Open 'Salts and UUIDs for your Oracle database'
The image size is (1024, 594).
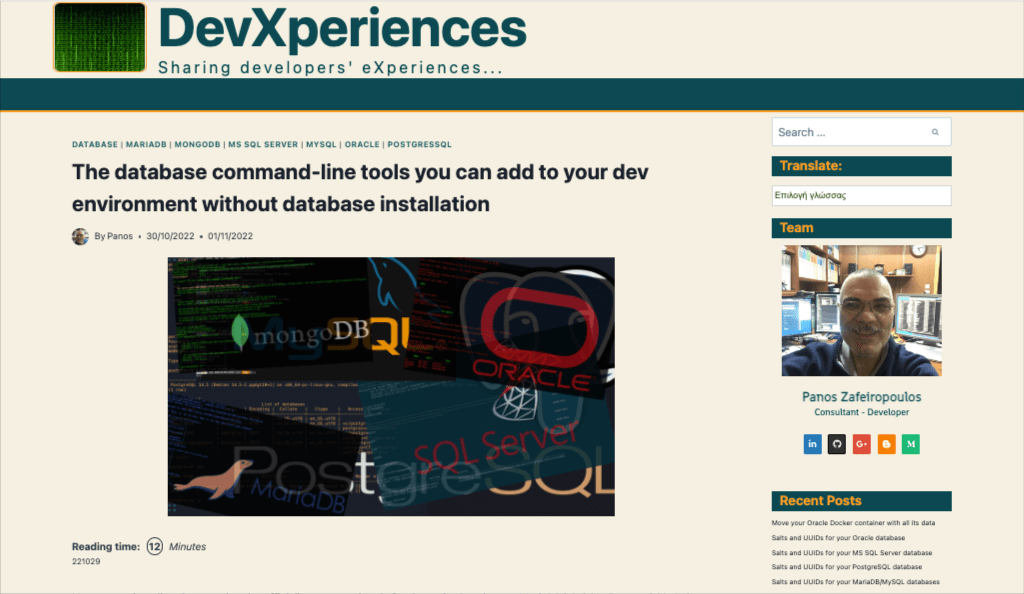click(x=838, y=538)
